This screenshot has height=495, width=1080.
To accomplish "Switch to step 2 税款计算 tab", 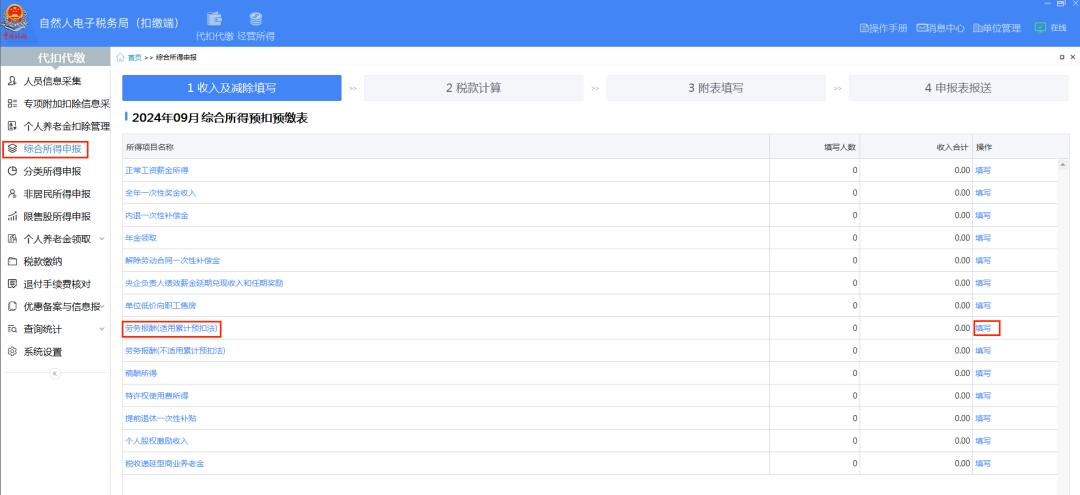I will [473, 88].
